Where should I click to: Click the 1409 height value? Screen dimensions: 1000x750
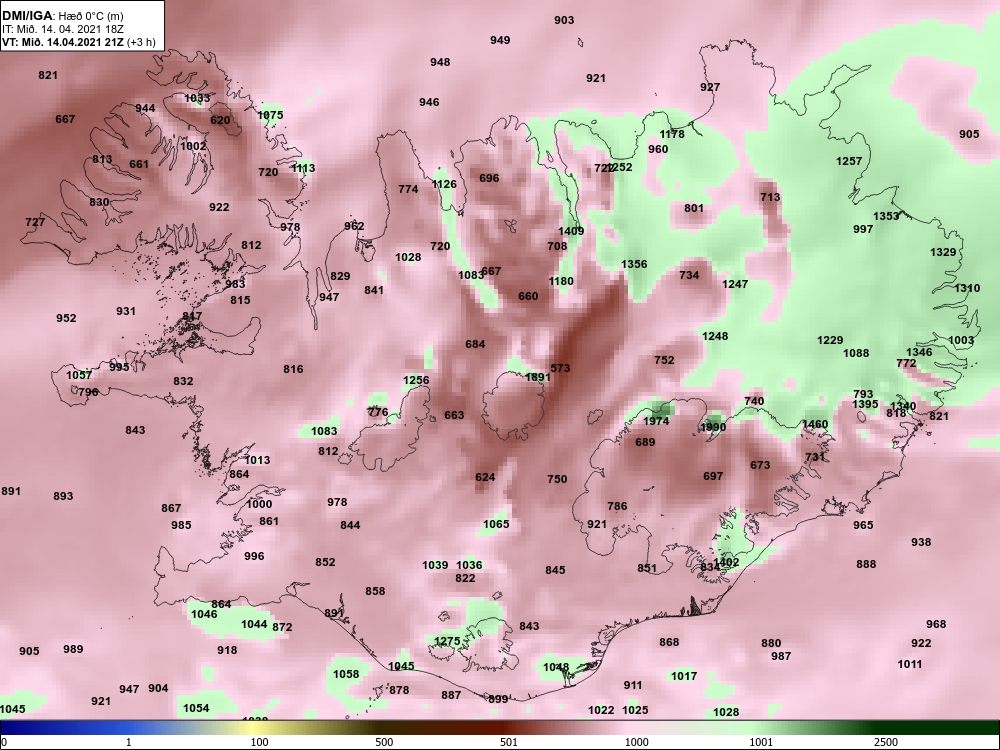point(571,232)
